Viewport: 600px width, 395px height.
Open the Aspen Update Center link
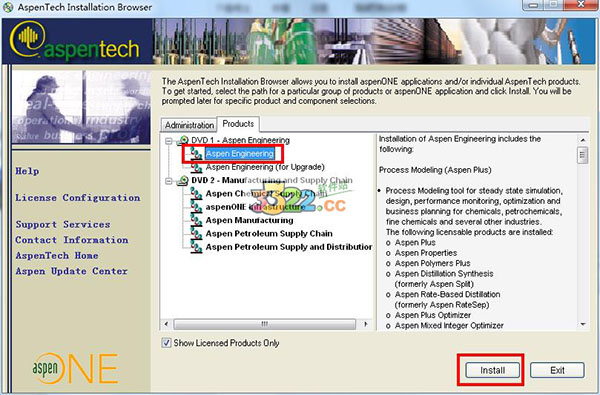[72, 271]
